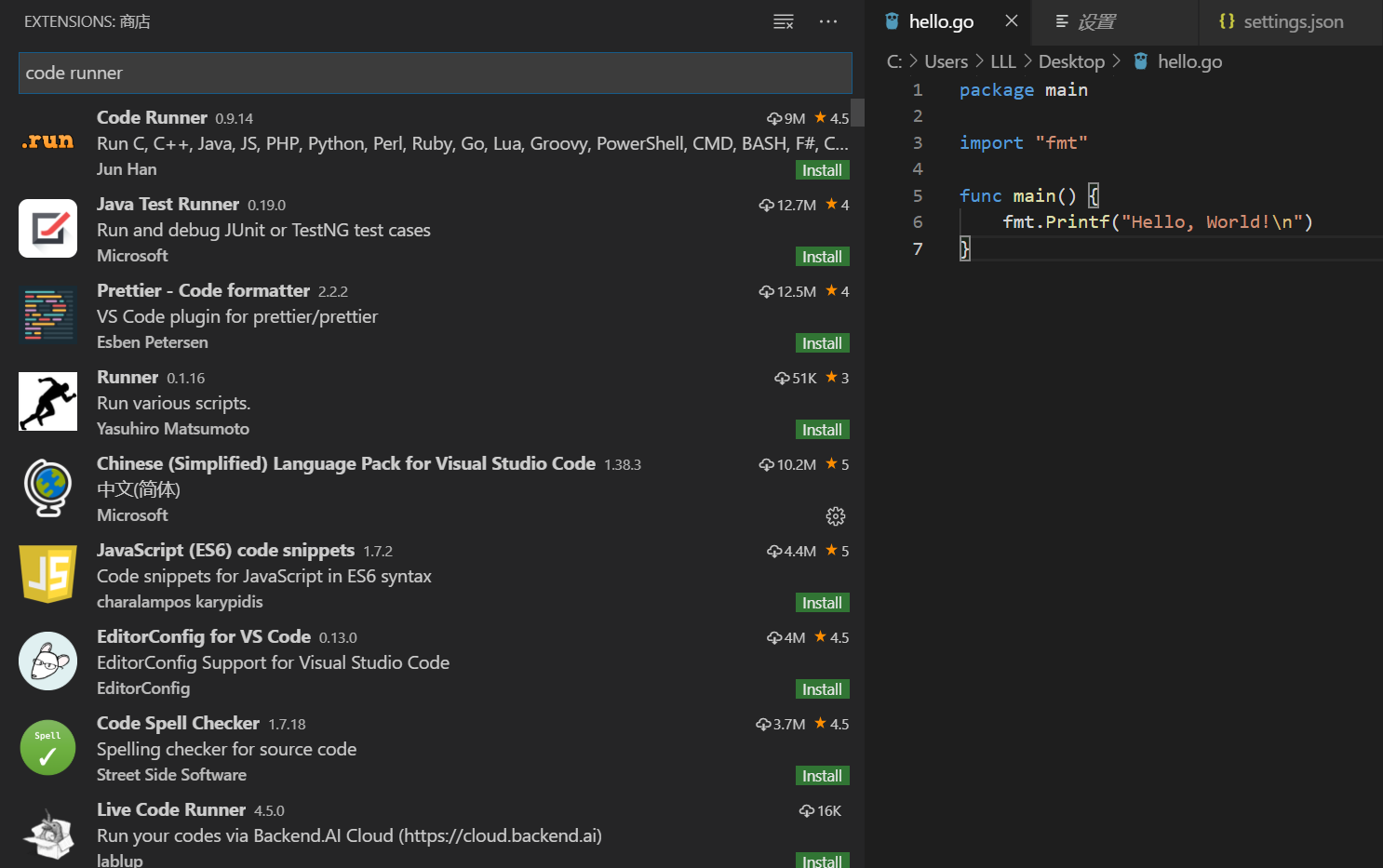Click the Code Spell Checker description text
The image size is (1383, 868).
226,749
